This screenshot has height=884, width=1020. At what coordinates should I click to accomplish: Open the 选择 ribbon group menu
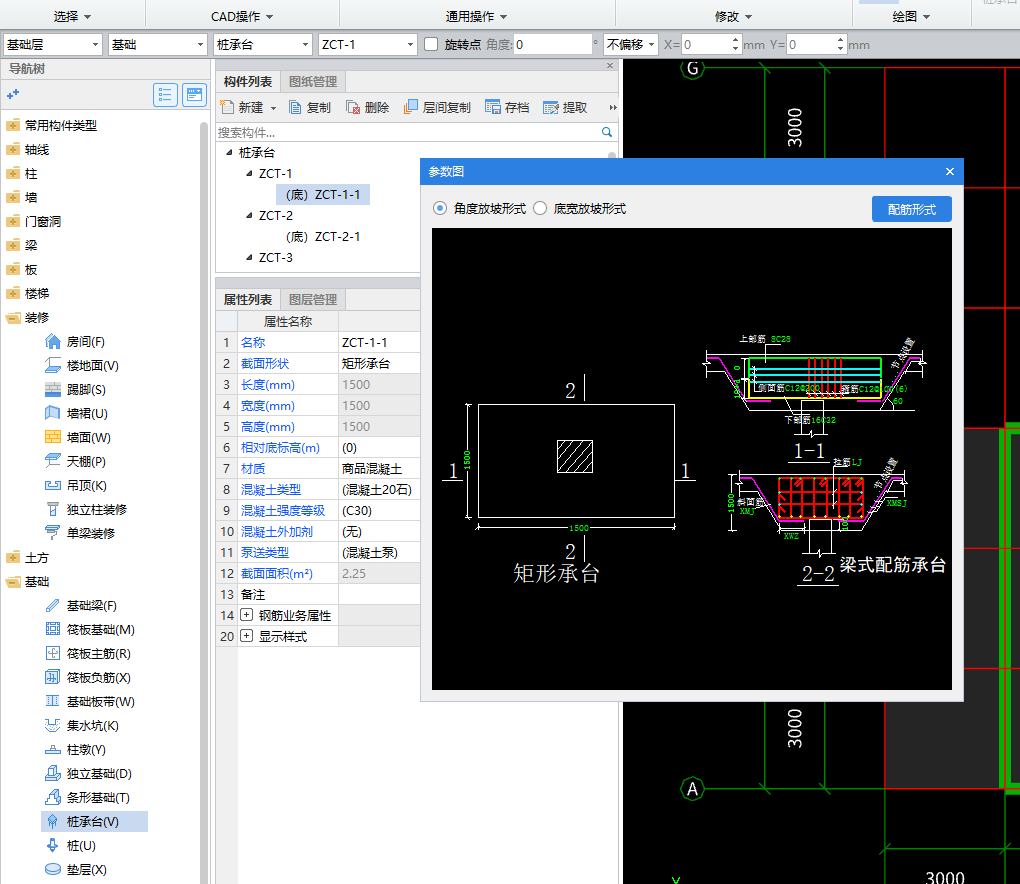[x=72, y=16]
